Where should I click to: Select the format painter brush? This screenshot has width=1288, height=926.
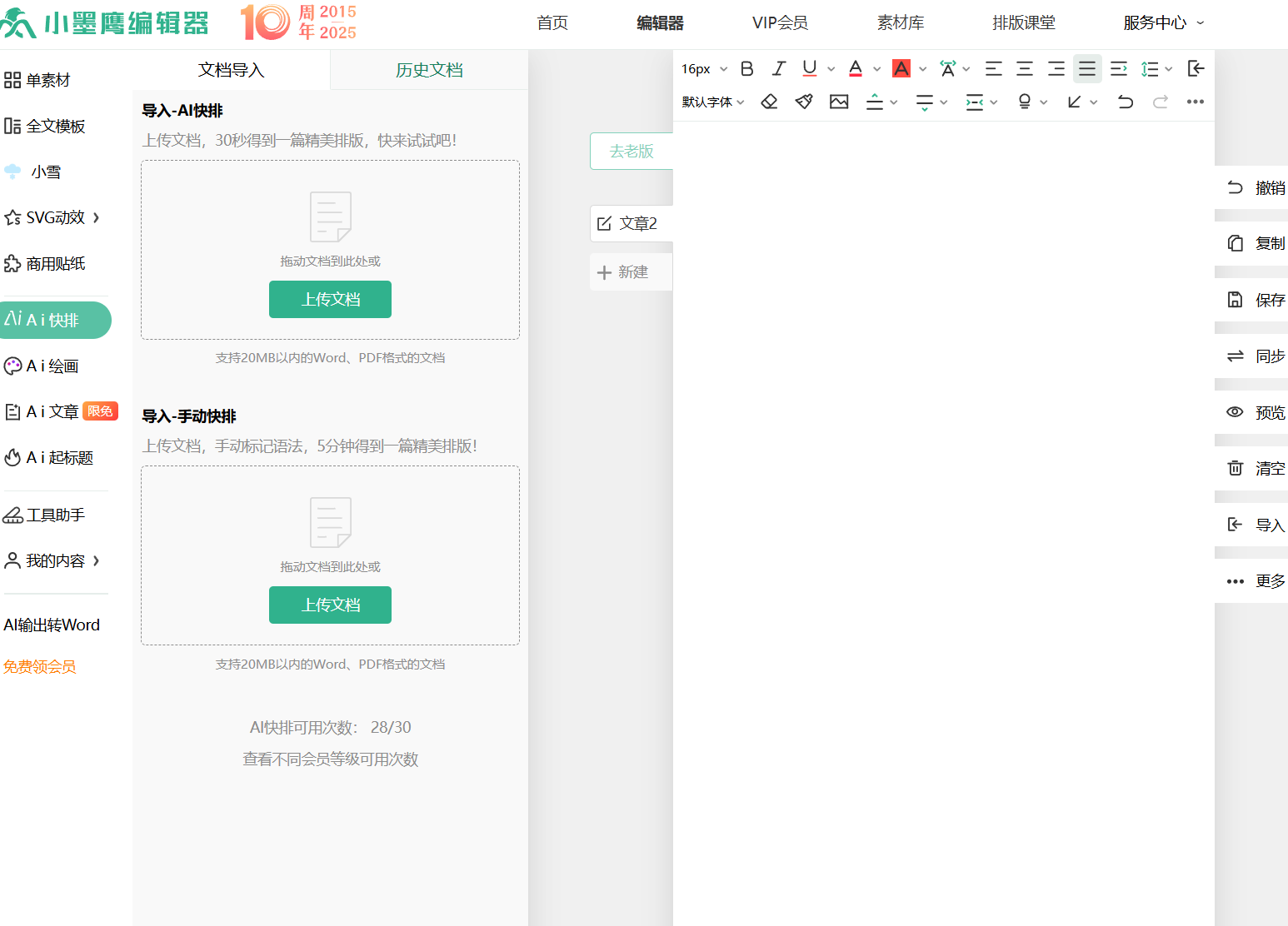[804, 102]
